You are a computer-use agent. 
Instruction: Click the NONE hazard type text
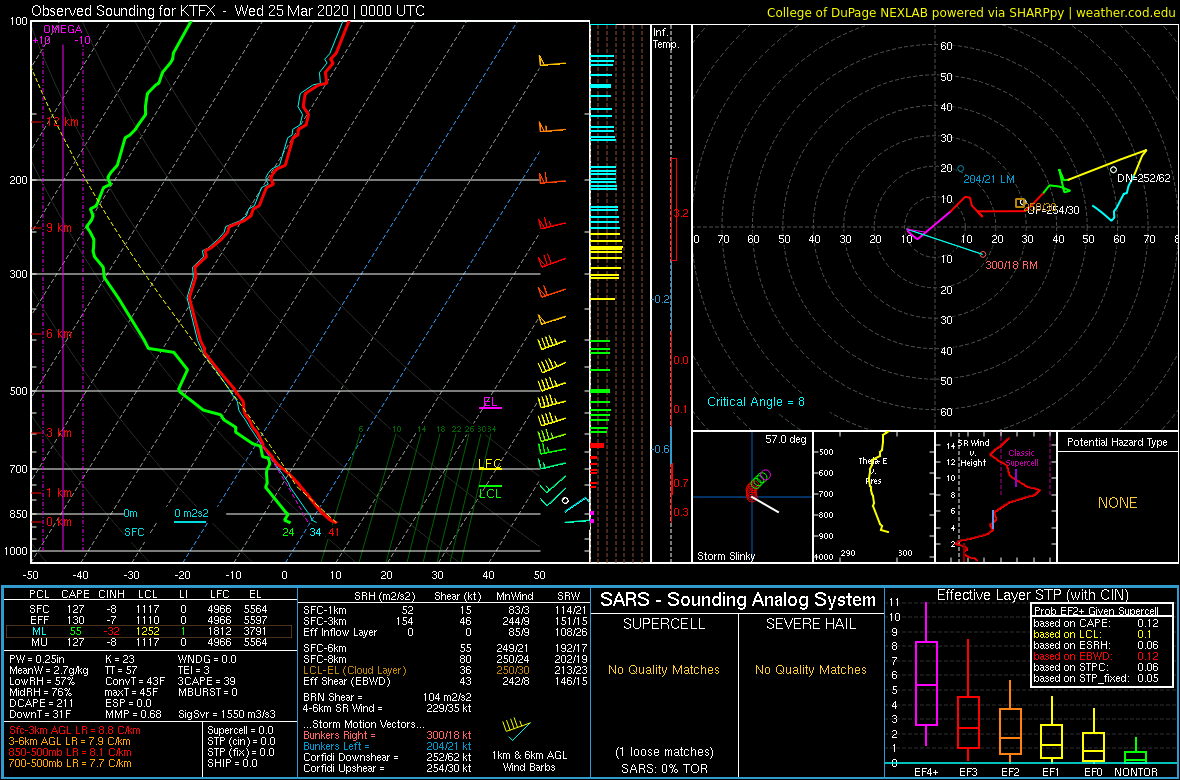pyautogui.click(x=1118, y=503)
